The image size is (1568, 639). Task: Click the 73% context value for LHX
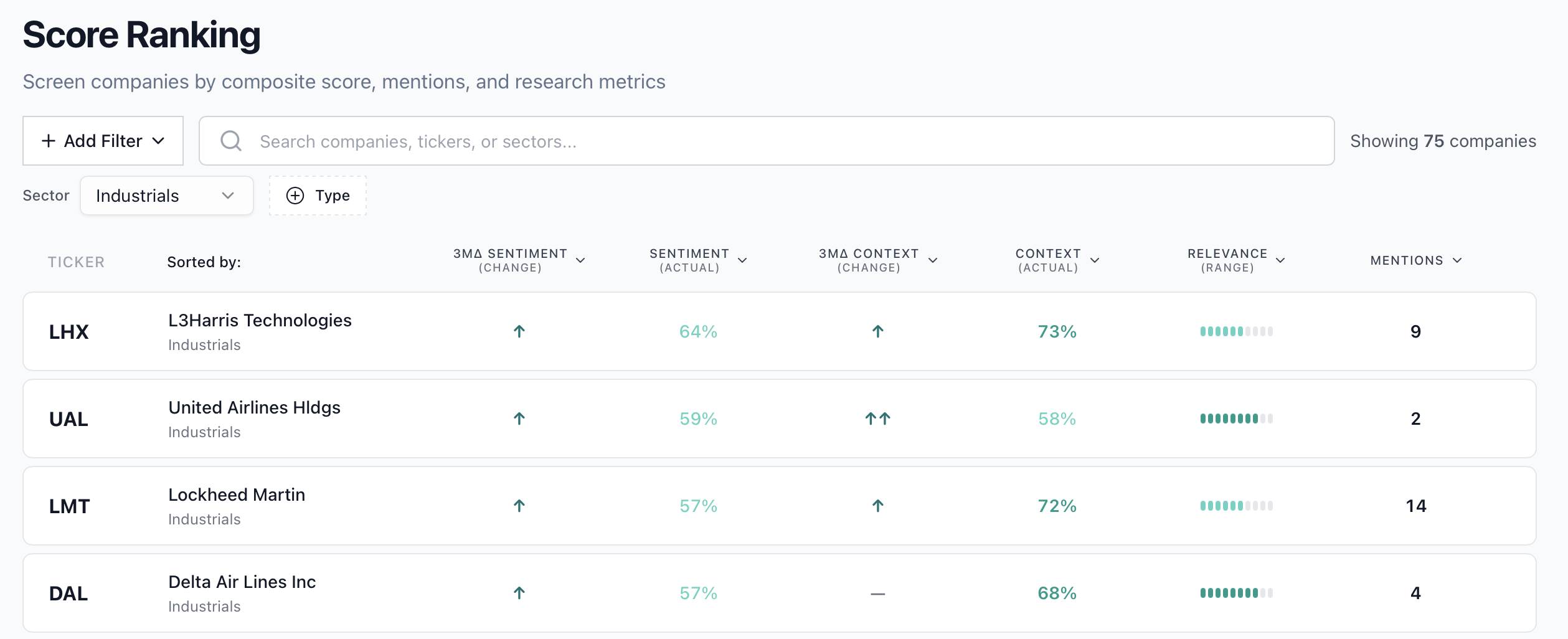tap(1057, 331)
